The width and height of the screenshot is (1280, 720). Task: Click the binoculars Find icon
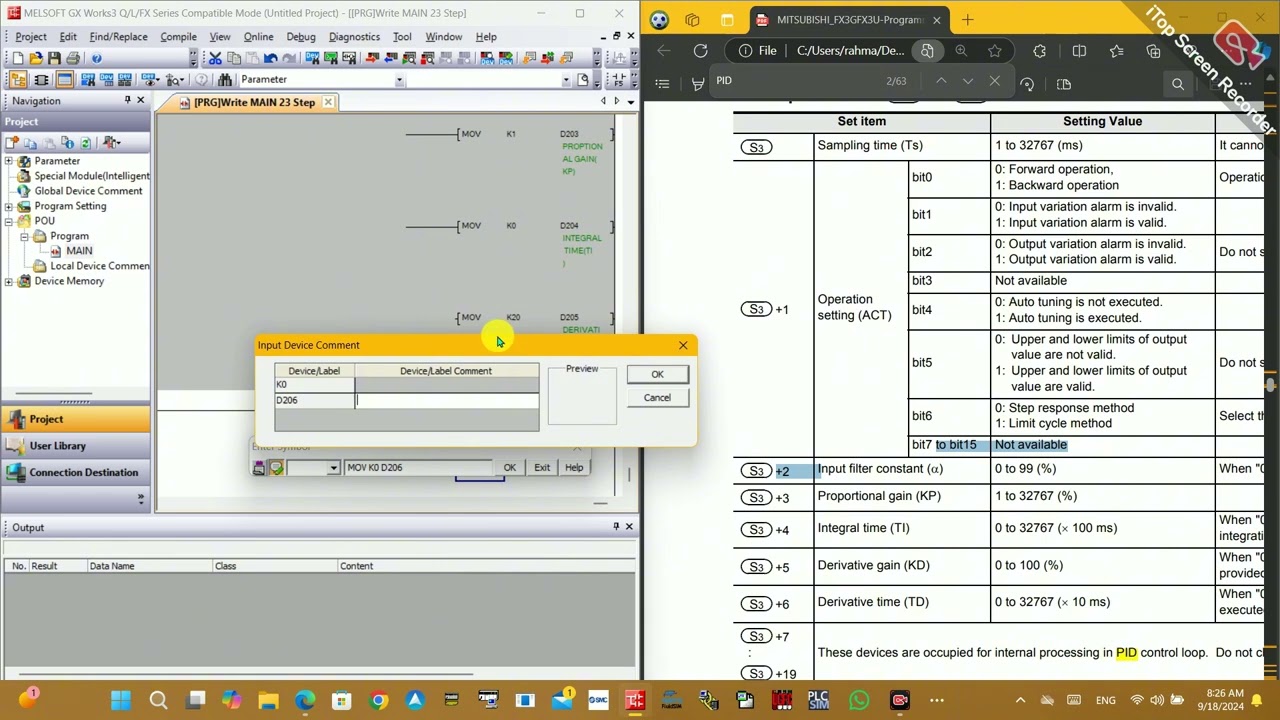pyautogui.click(x=225, y=80)
